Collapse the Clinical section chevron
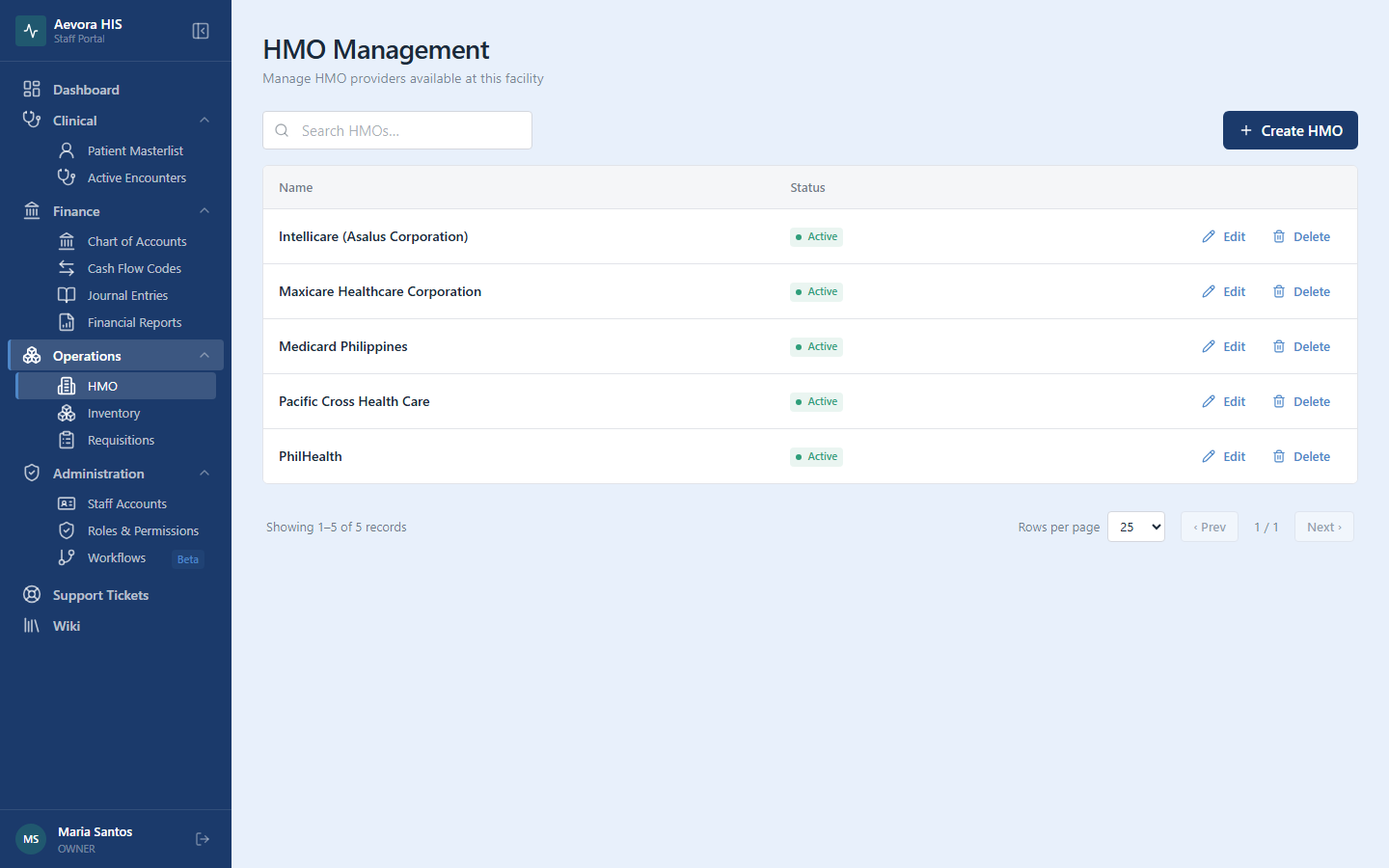The image size is (1389, 868). (204, 120)
